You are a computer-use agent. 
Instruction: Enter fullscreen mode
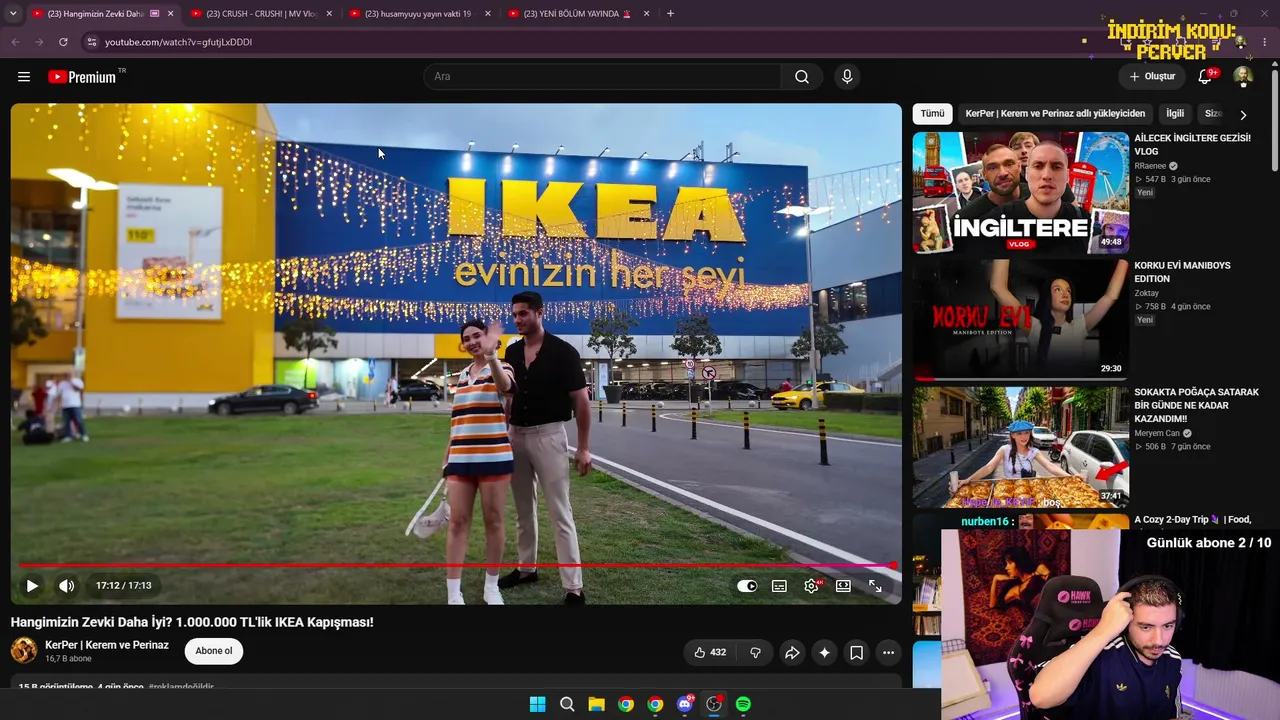pyautogui.click(x=875, y=586)
